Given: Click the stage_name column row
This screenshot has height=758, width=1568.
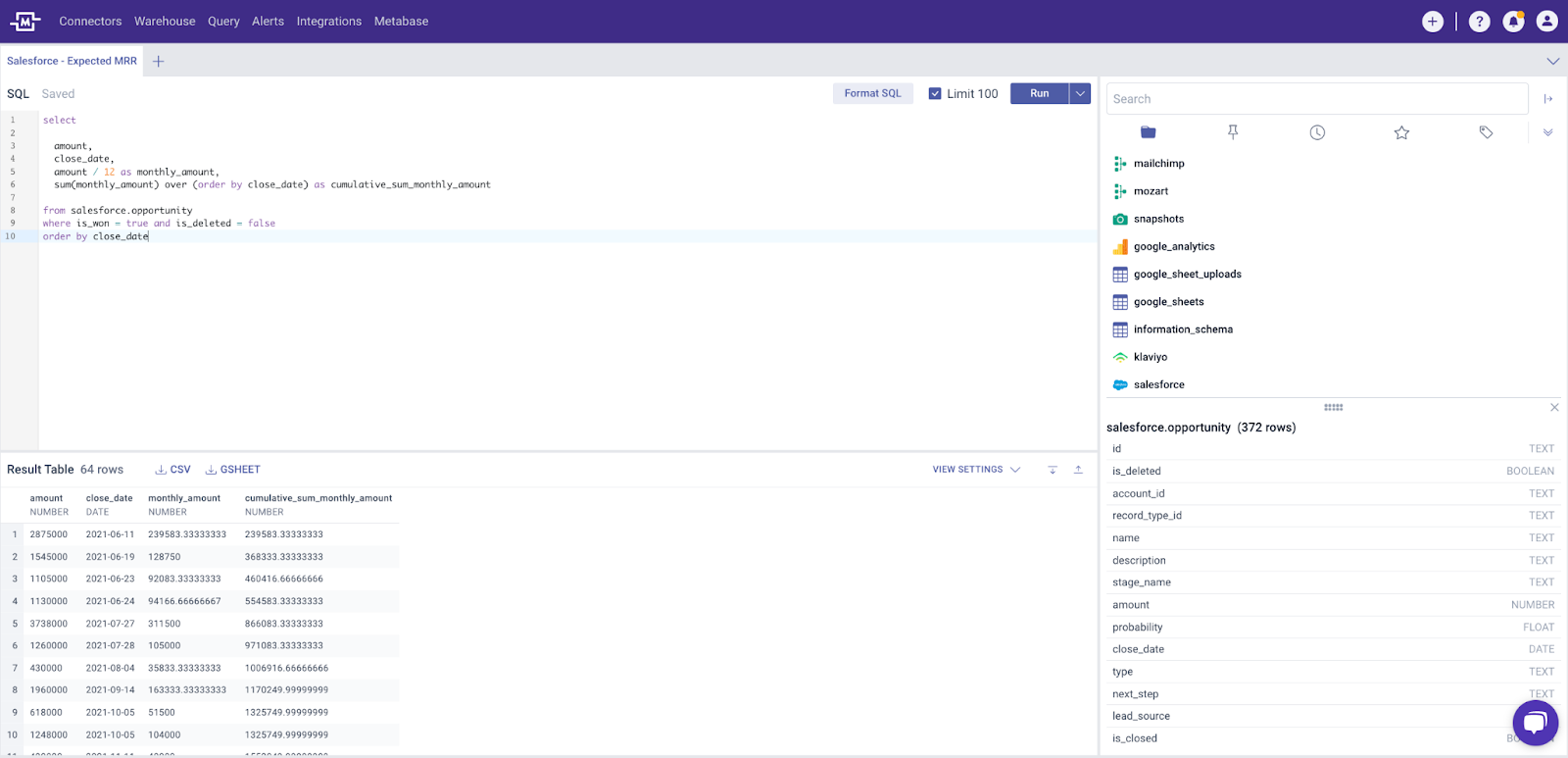Looking at the screenshot, I should coord(1333,582).
